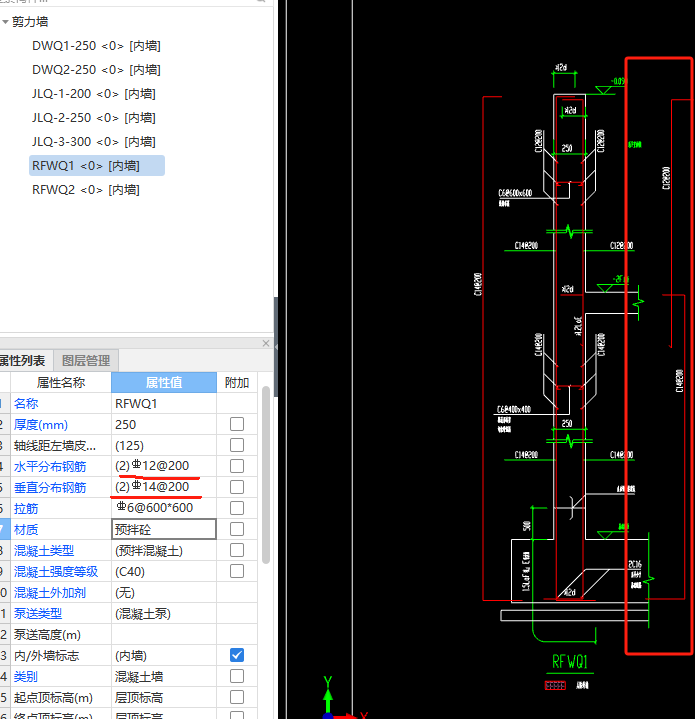Viewport: 695px width, 719px height.
Task: Switch to 属性列表 tab
Action: (23, 360)
